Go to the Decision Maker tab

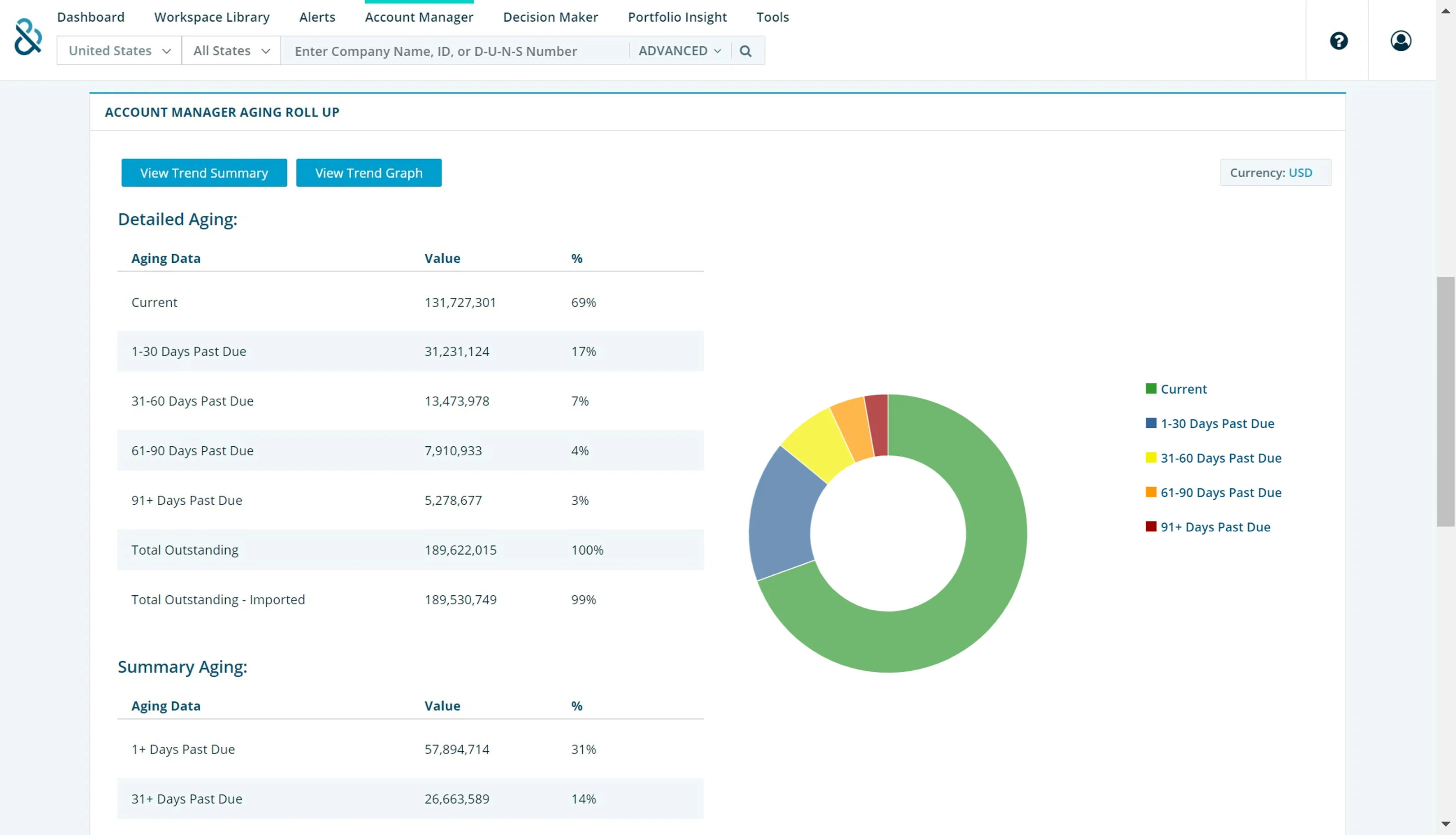coord(550,17)
